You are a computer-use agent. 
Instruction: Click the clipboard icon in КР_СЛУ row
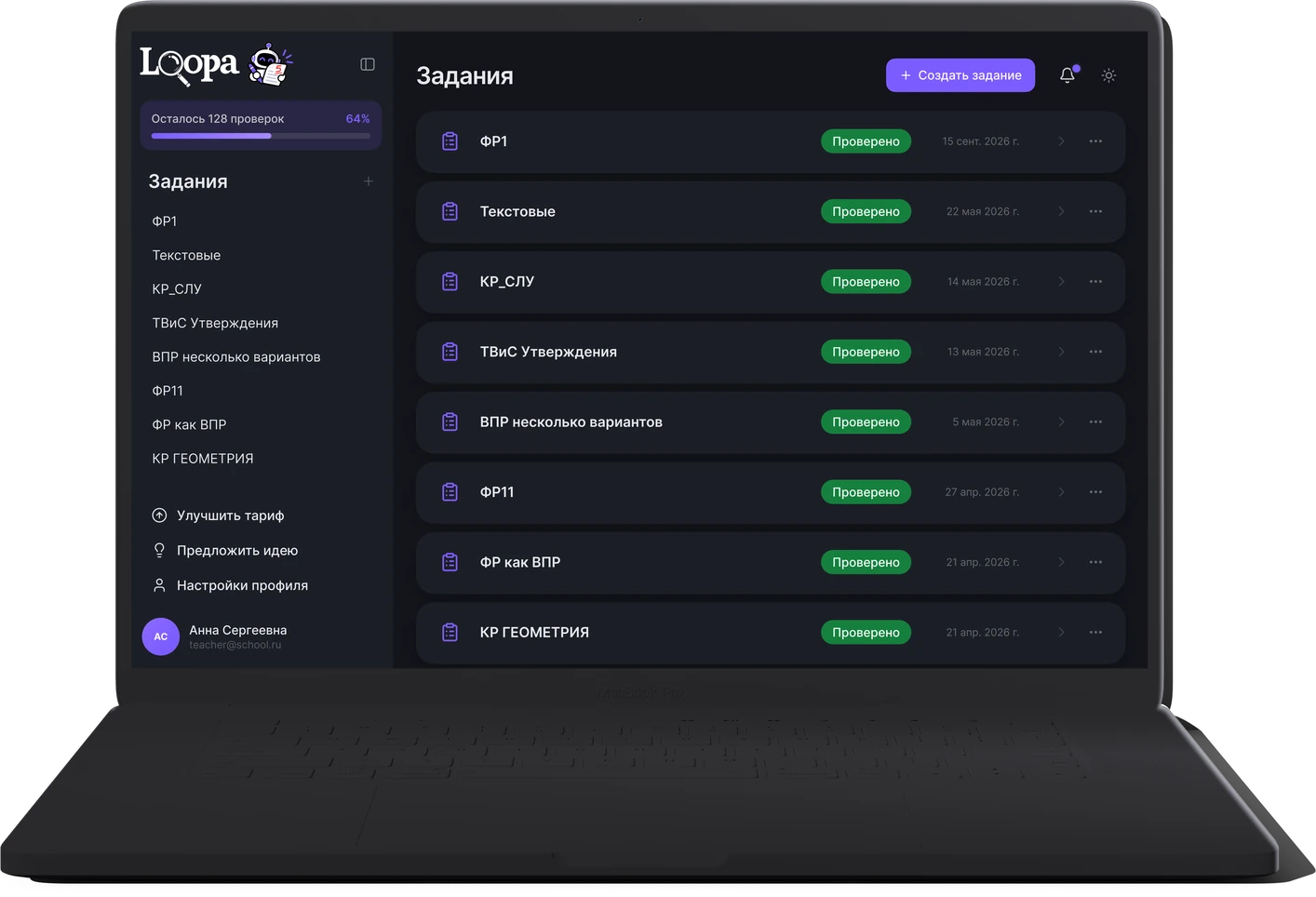(450, 281)
